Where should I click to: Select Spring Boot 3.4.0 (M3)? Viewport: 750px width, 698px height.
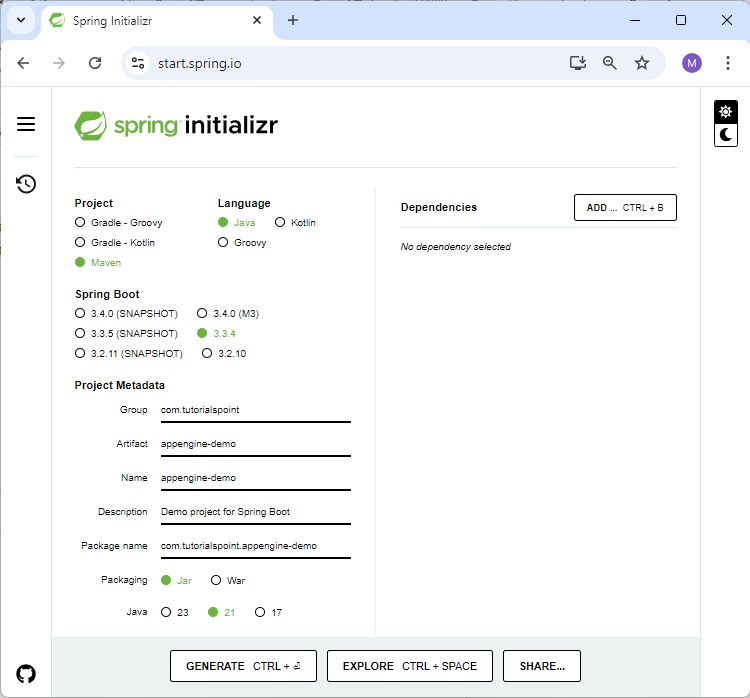tap(228, 313)
